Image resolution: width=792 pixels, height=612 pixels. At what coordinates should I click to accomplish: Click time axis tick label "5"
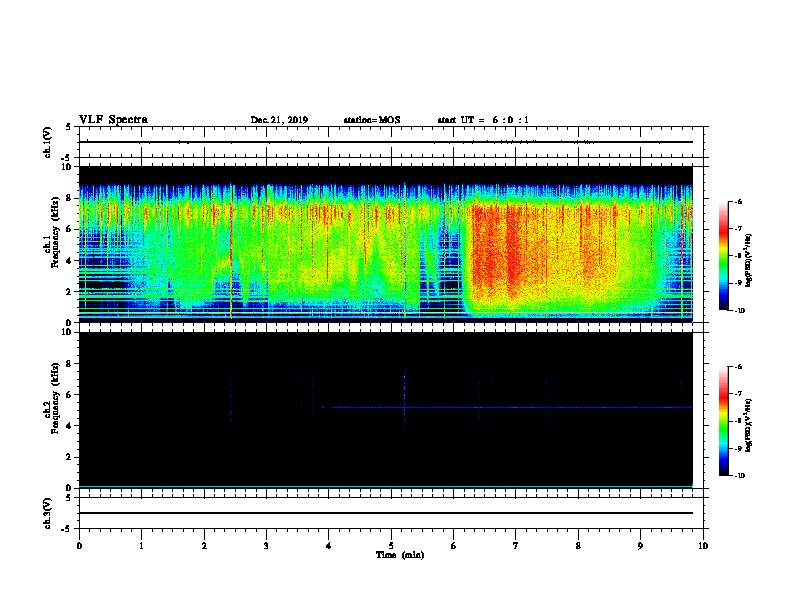391,546
